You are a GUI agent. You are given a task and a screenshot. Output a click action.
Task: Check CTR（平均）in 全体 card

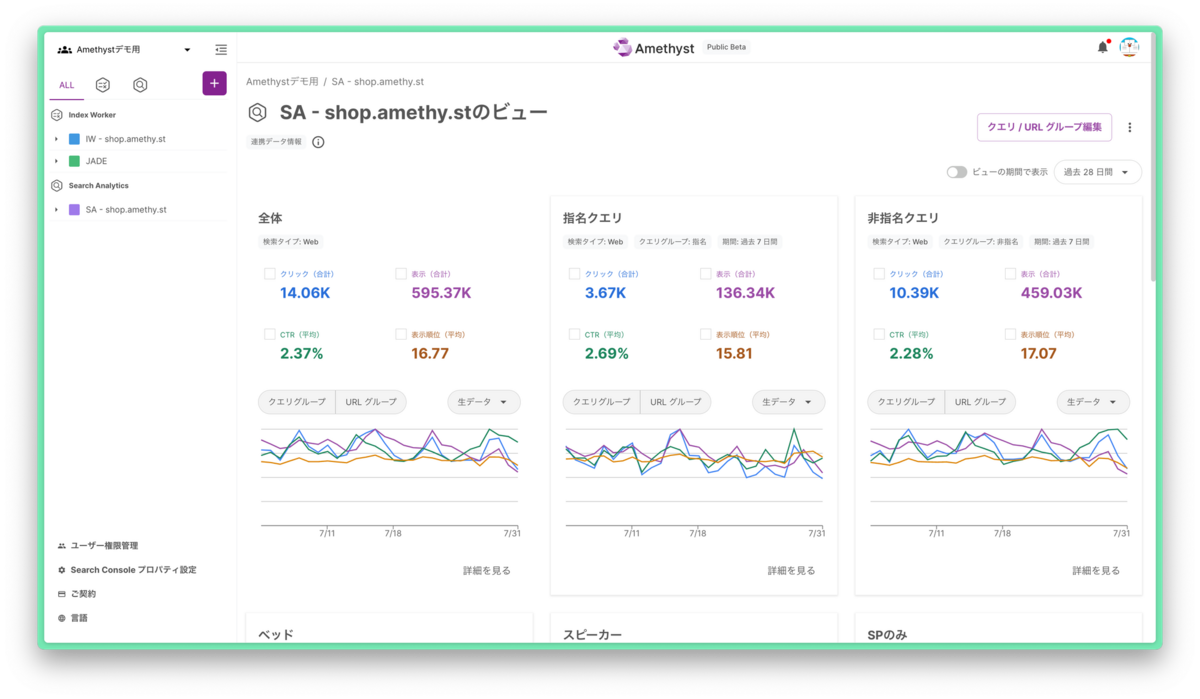(269, 334)
